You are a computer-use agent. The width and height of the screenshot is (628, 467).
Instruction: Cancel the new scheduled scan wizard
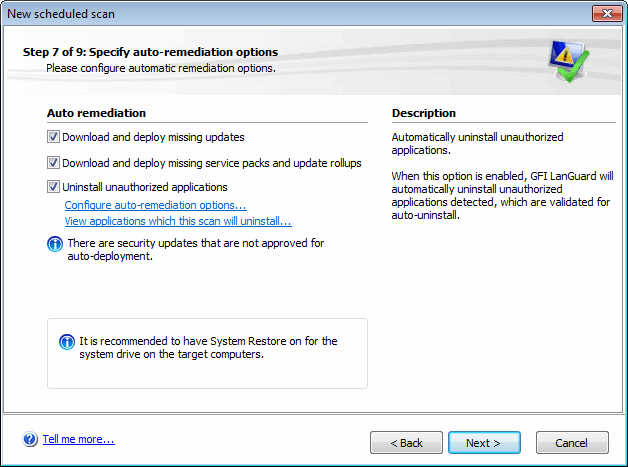click(572, 443)
